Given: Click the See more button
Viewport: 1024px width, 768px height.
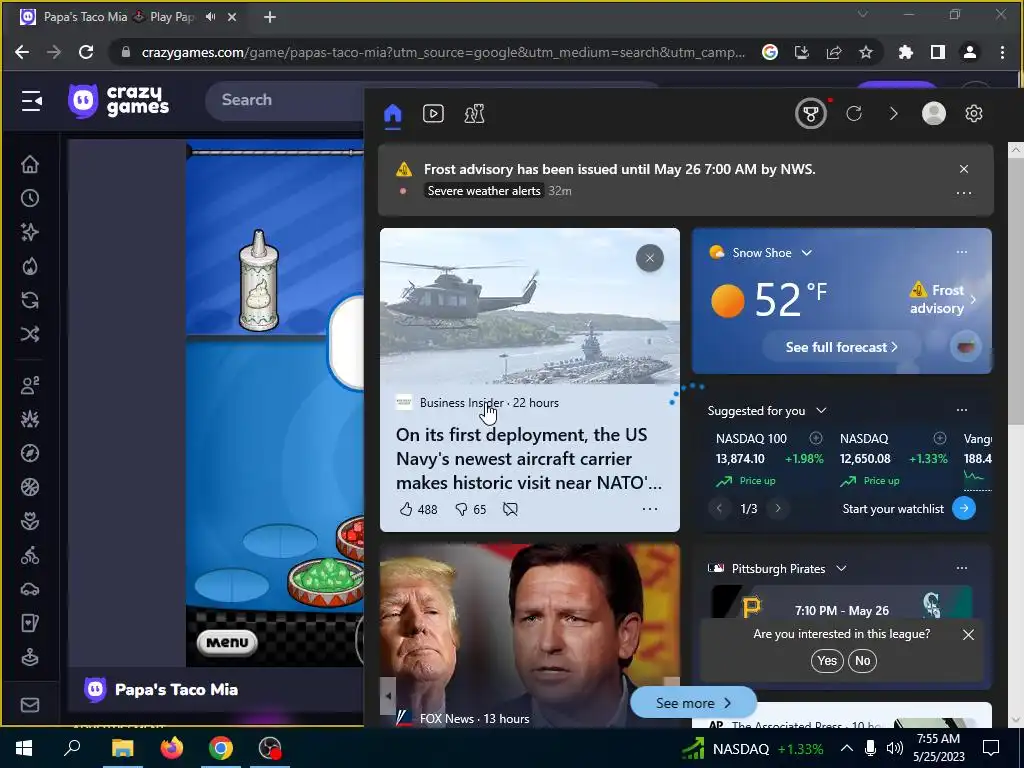Looking at the screenshot, I should (x=693, y=703).
